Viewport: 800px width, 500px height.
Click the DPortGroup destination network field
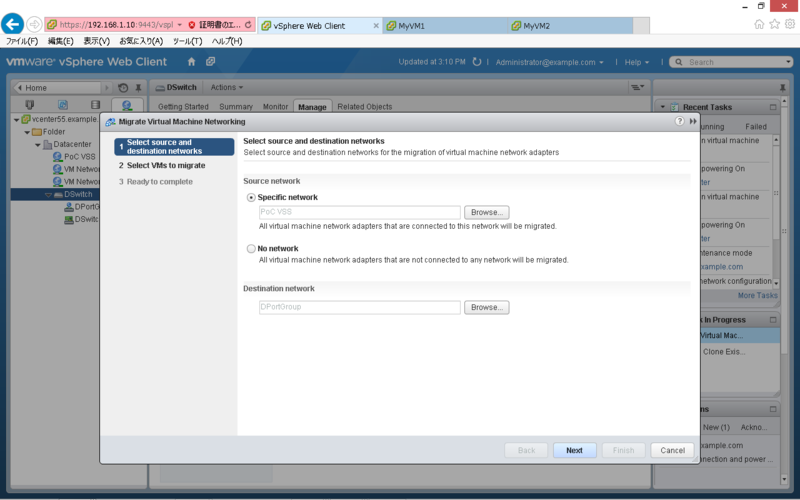pos(360,307)
